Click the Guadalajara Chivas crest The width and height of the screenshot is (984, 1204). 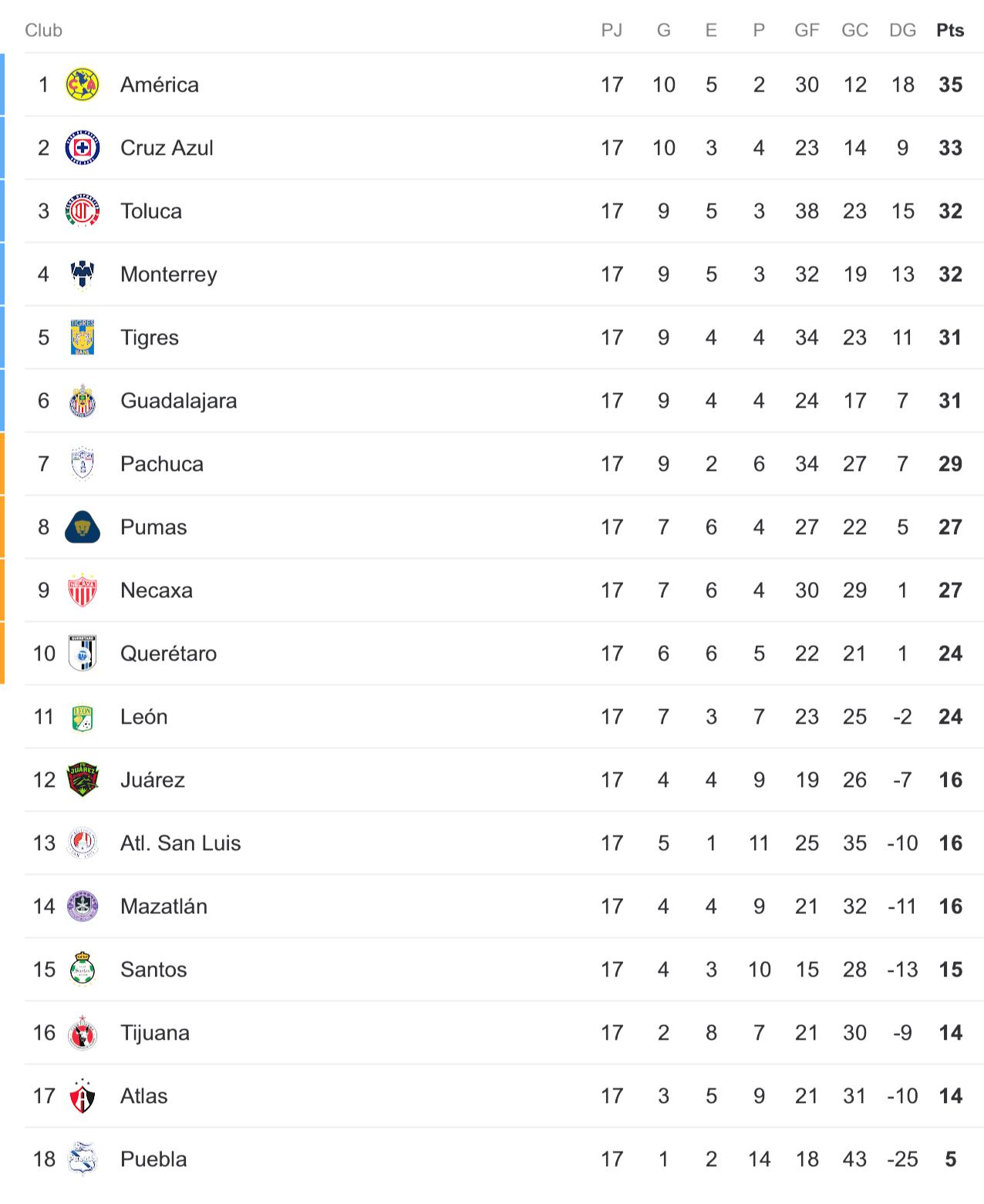(83, 401)
